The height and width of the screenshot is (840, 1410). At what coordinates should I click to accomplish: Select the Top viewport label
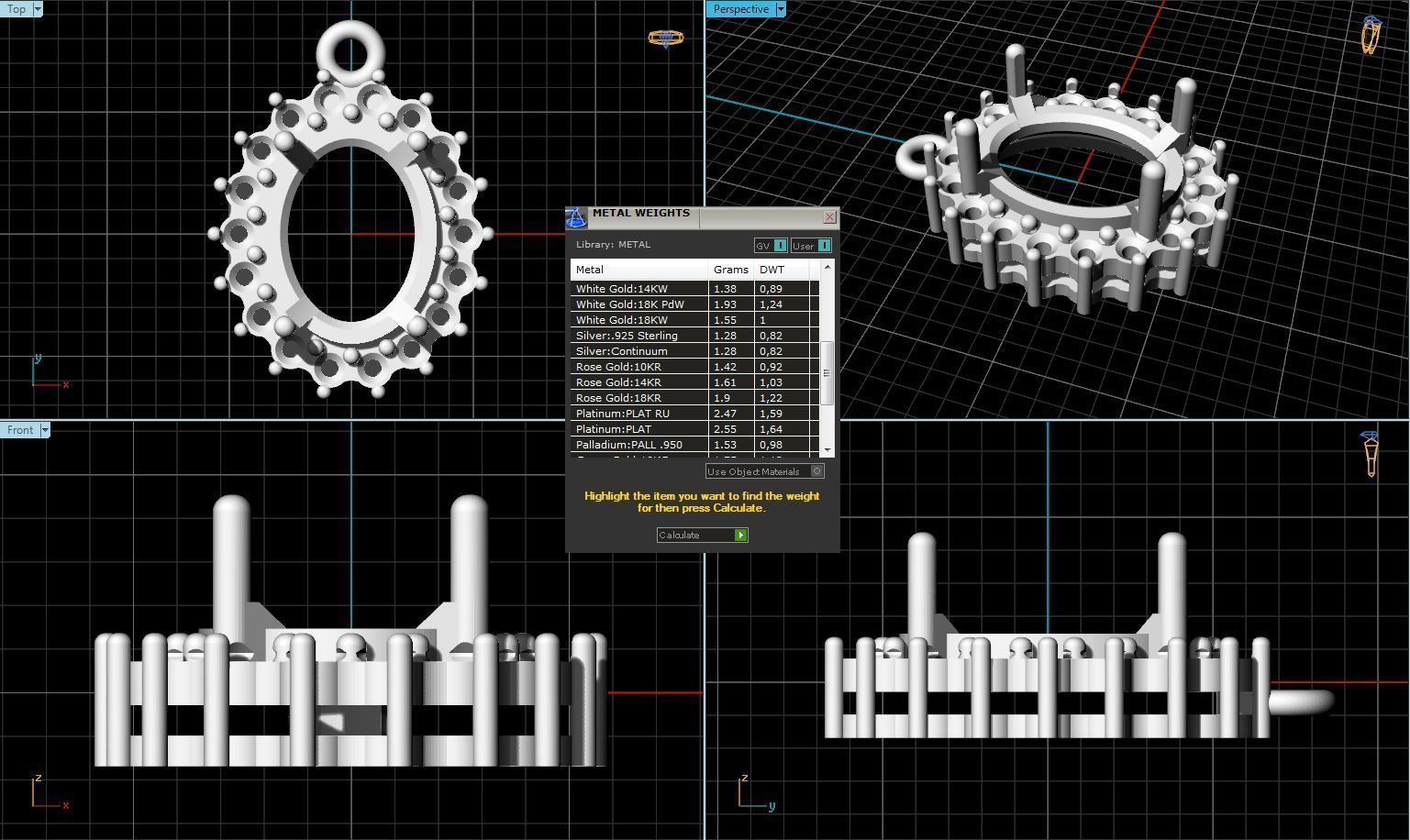(17, 9)
